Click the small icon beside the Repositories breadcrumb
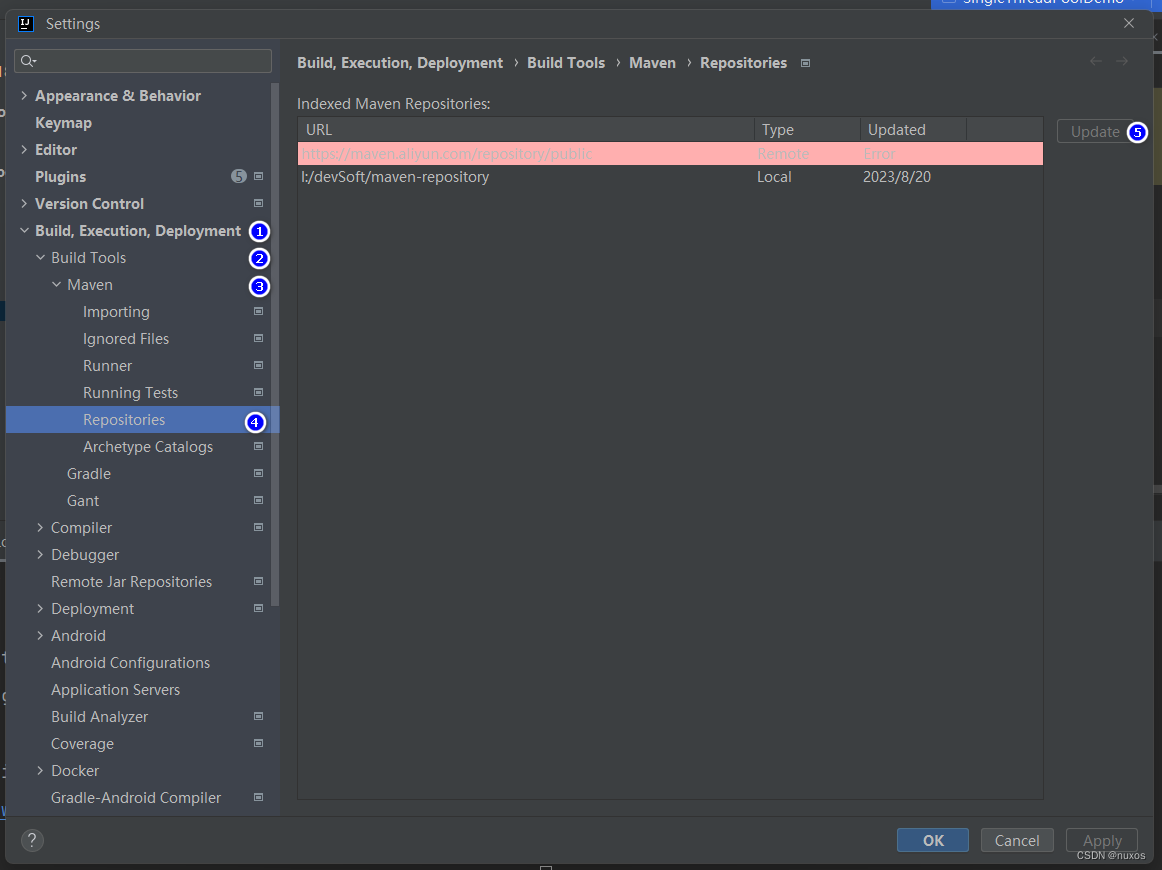1162x870 pixels. point(805,62)
